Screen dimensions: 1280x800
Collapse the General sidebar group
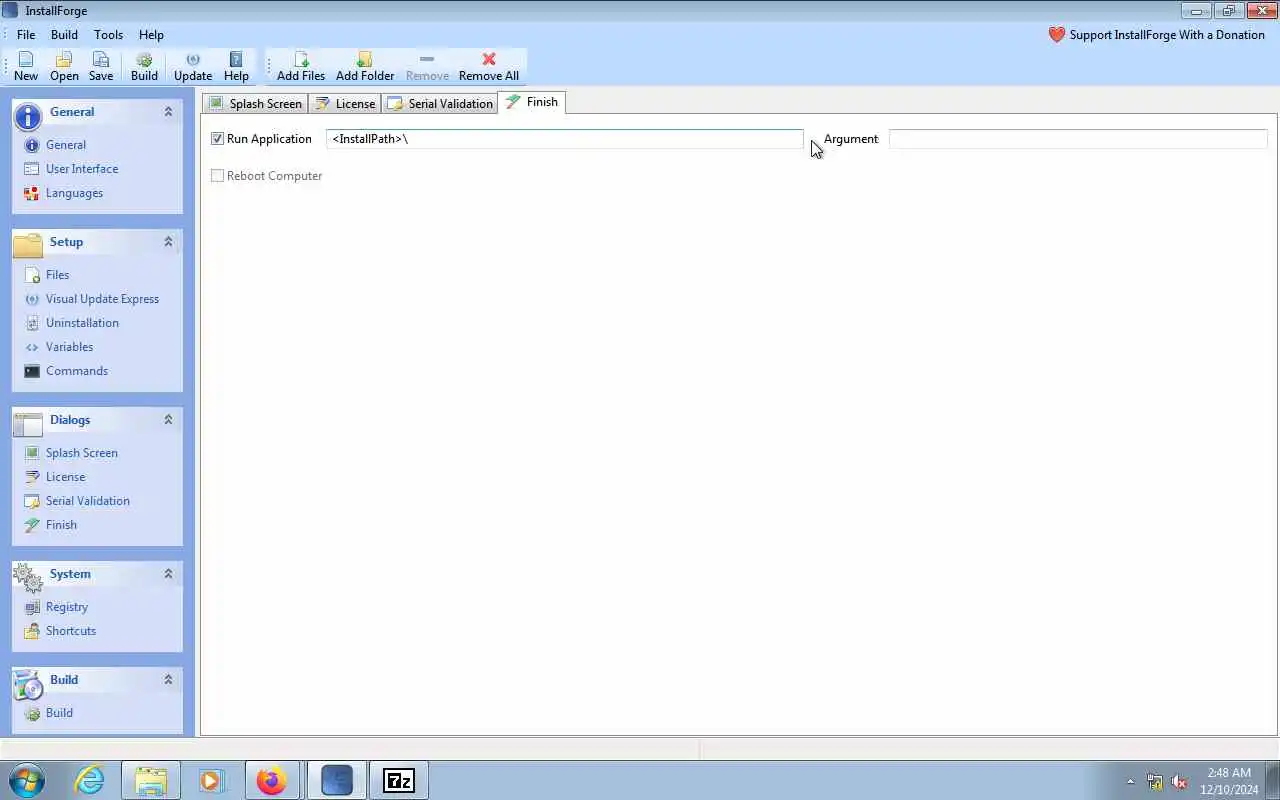click(x=168, y=112)
